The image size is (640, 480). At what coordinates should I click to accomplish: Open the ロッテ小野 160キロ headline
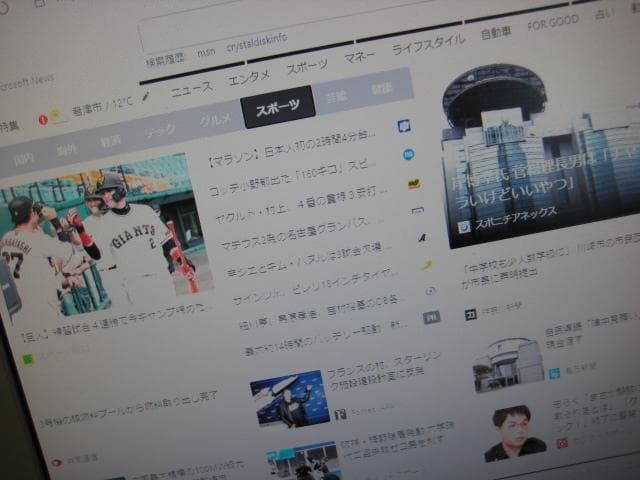tap(292, 178)
